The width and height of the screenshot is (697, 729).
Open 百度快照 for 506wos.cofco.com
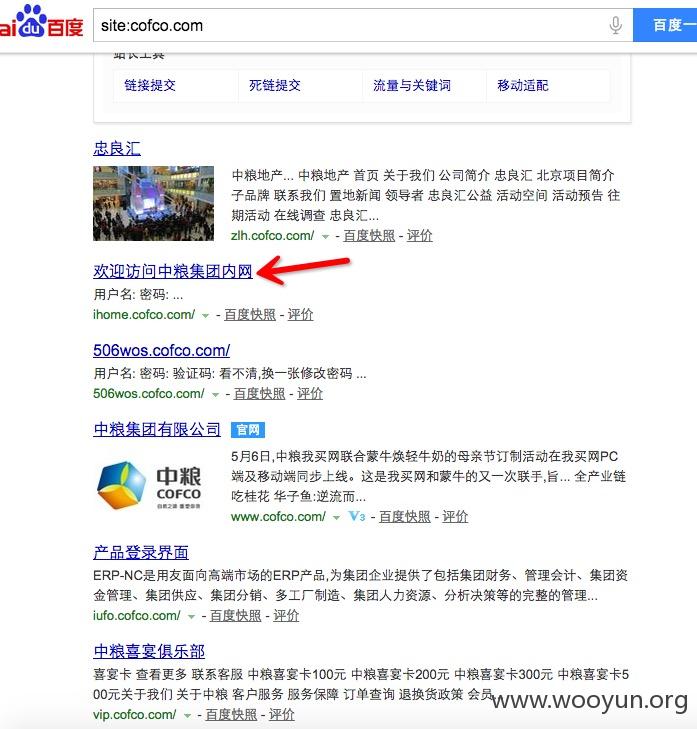pyautogui.click(x=259, y=394)
